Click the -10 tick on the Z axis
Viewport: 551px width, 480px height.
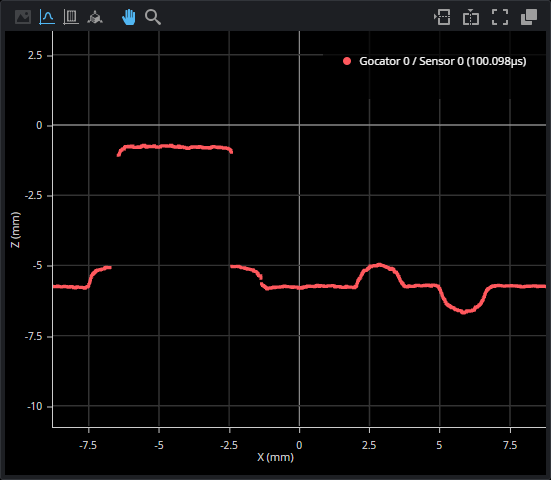point(35,407)
